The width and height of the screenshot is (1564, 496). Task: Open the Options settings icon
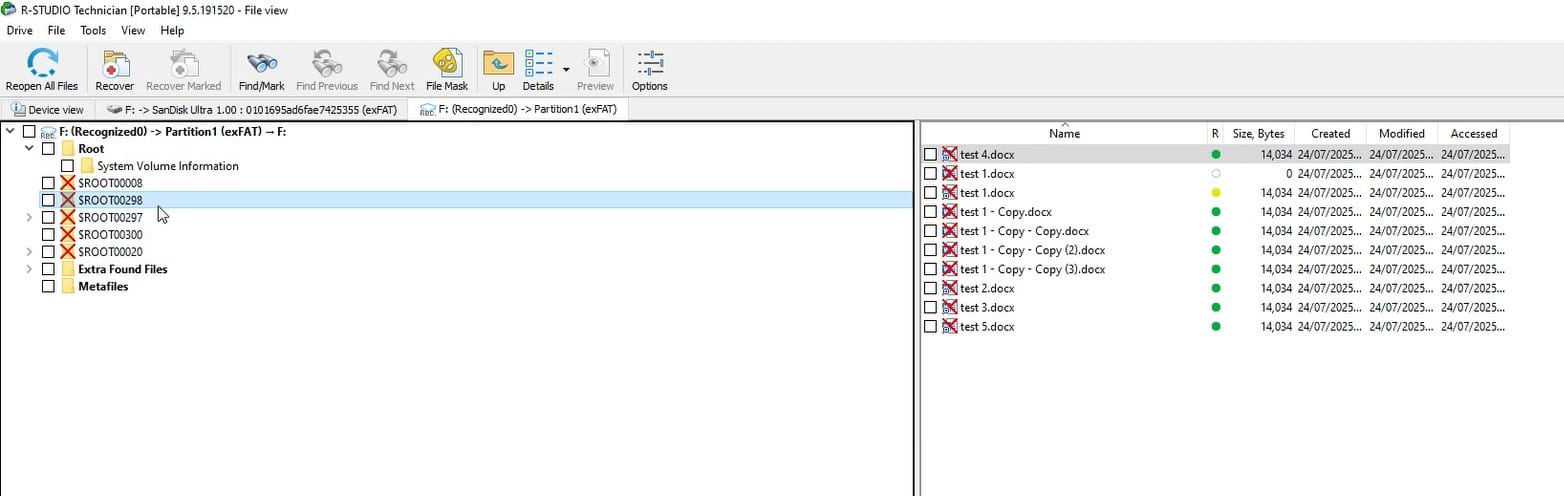click(649, 65)
